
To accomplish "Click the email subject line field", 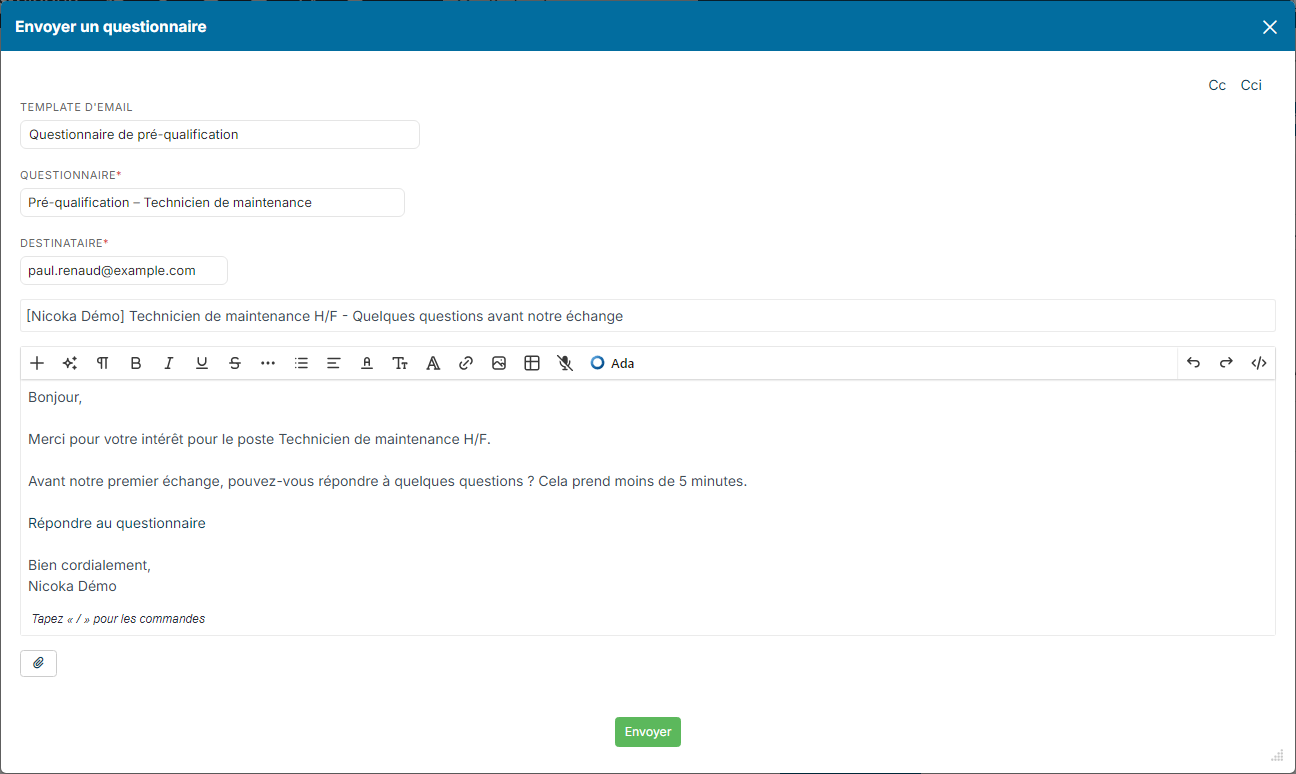I will [x=648, y=316].
